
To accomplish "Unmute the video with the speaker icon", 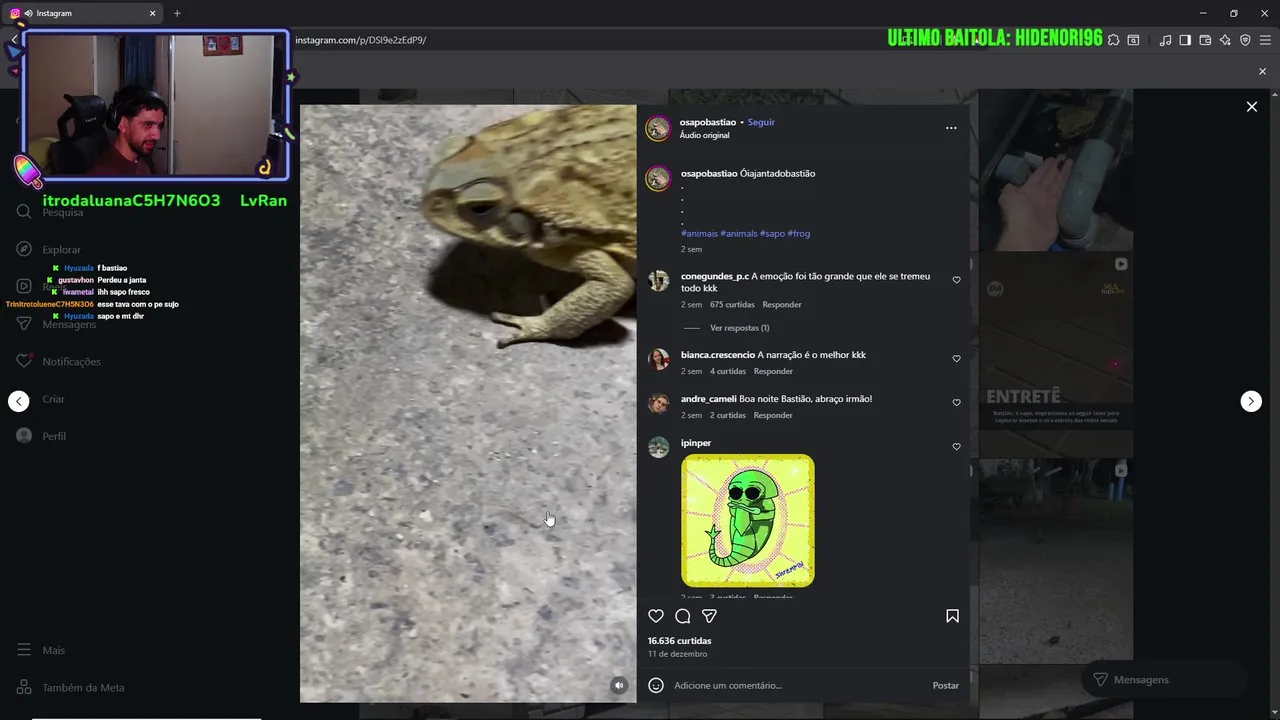I will click(x=619, y=685).
